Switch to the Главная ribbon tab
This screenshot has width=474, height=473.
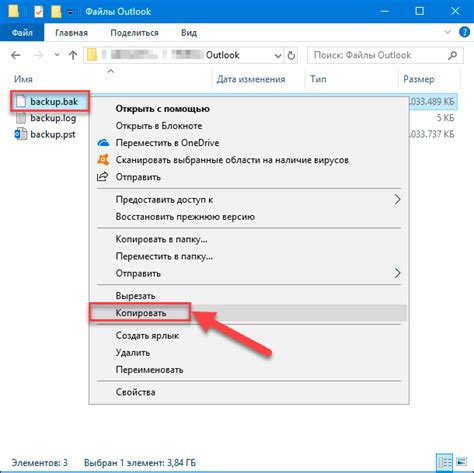[71, 33]
